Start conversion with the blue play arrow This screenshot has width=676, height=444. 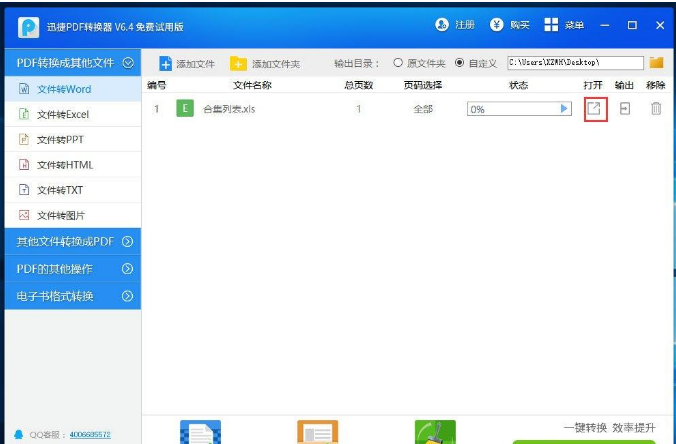click(565, 109)
